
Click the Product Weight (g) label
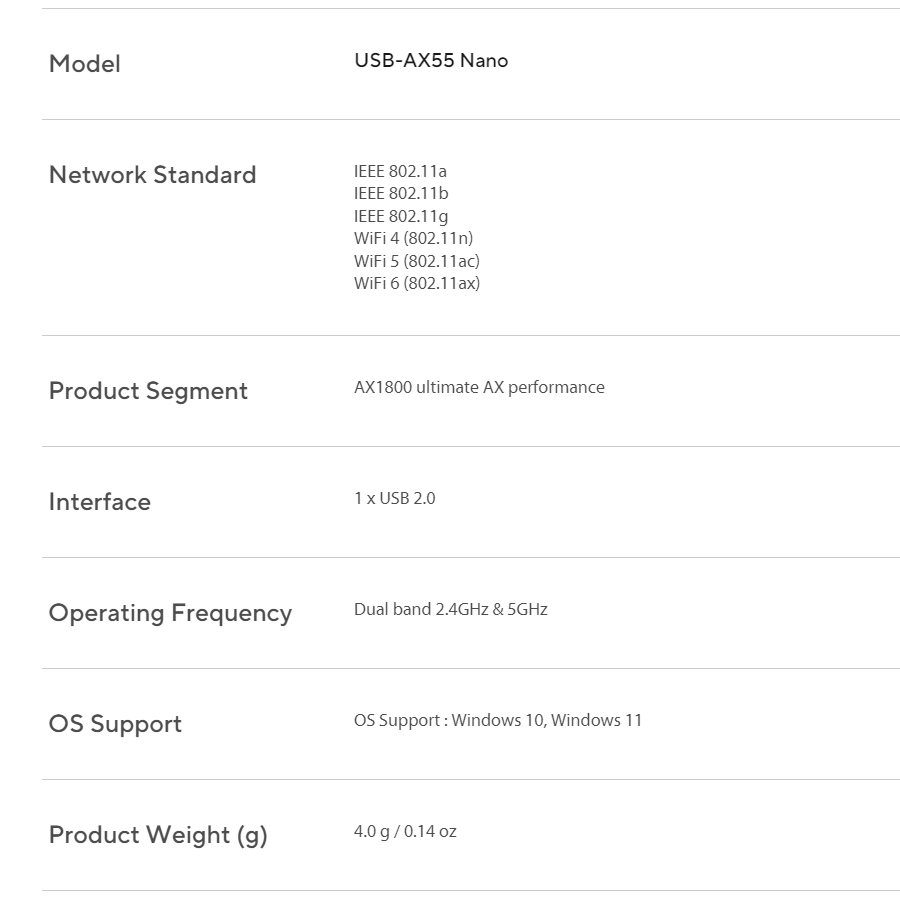[158, 835]
